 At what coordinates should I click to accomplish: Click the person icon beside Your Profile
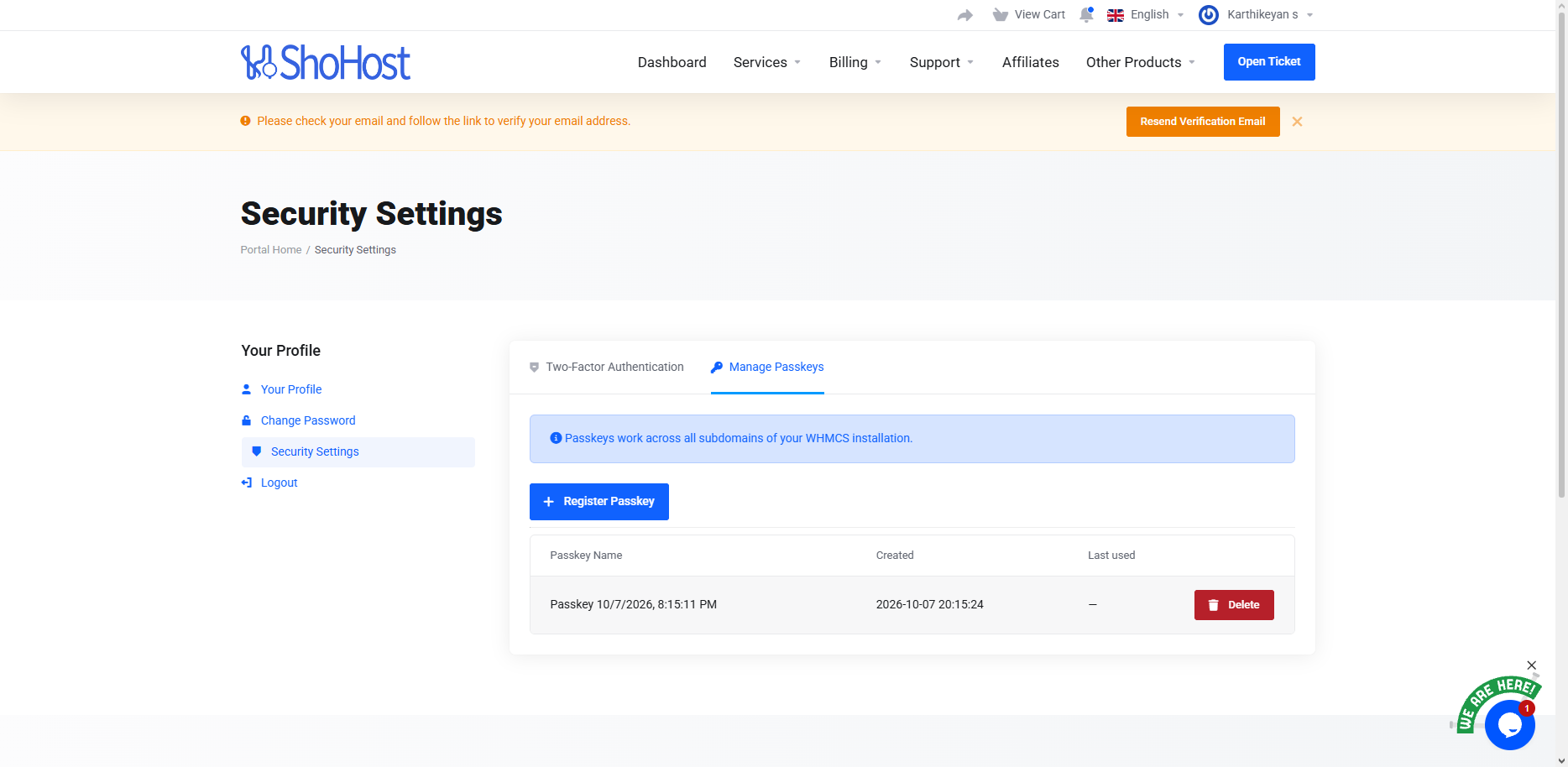coord(246,389)
